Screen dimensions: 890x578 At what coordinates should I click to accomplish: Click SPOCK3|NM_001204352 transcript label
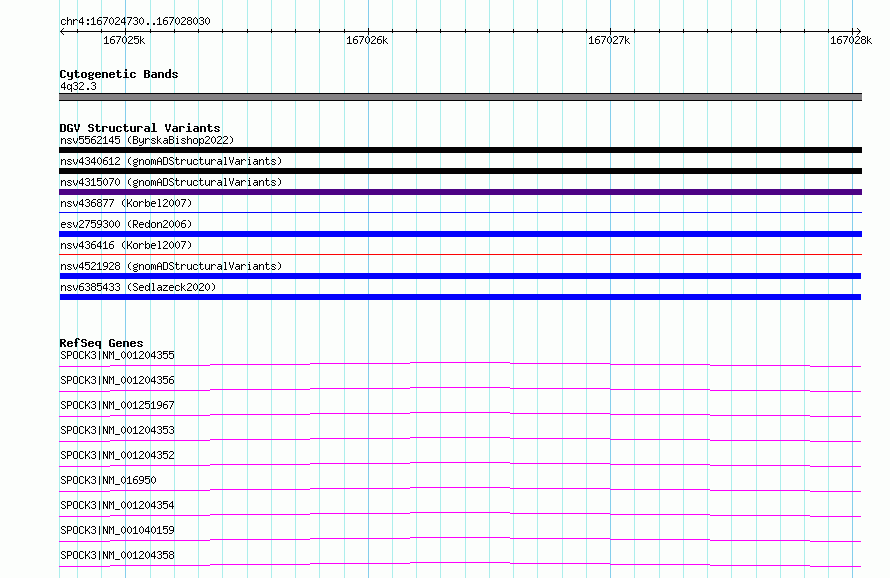coord(117,455)
